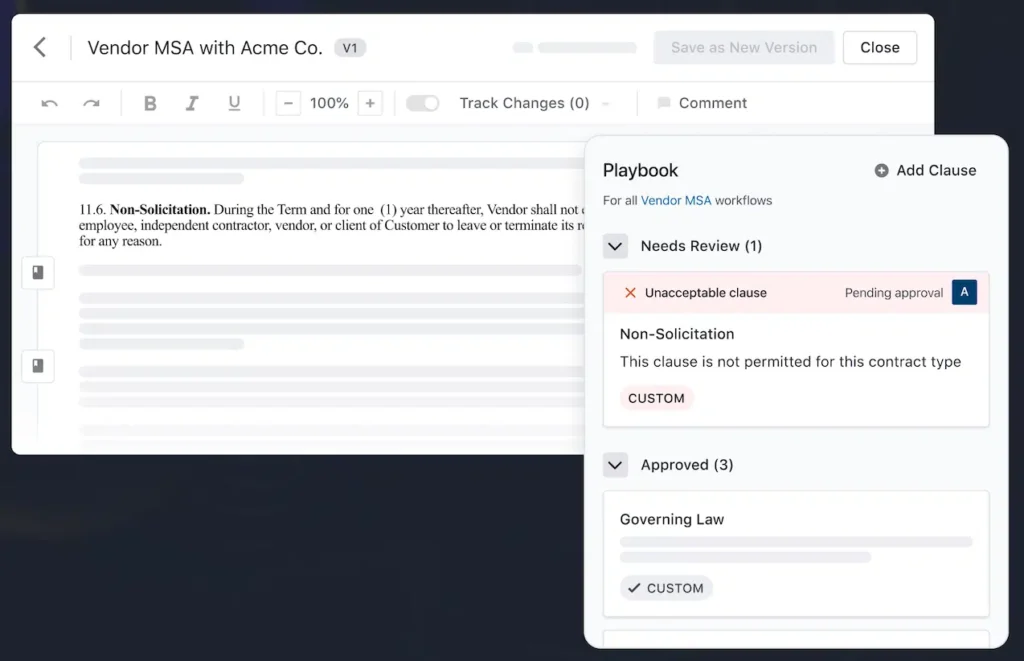
Task: Undo the last edit
Action: pyautogui.click(x=49, y=103)
